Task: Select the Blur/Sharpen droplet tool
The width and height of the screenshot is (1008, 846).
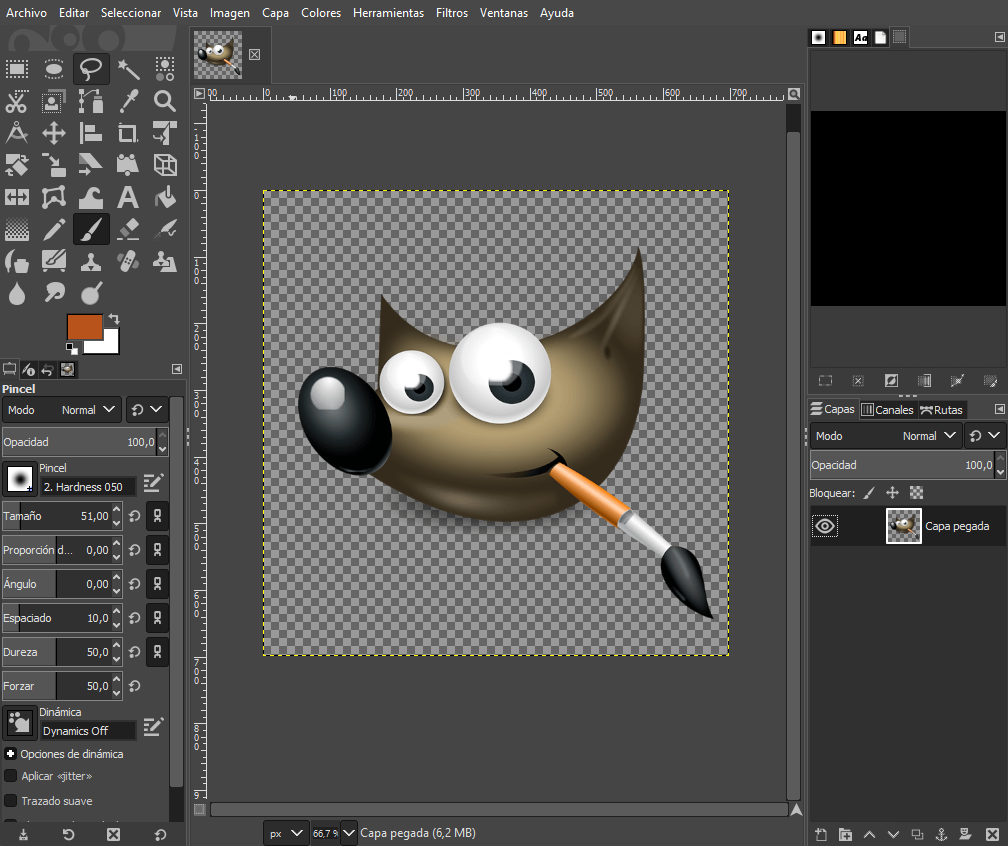Action: (17, 293)
